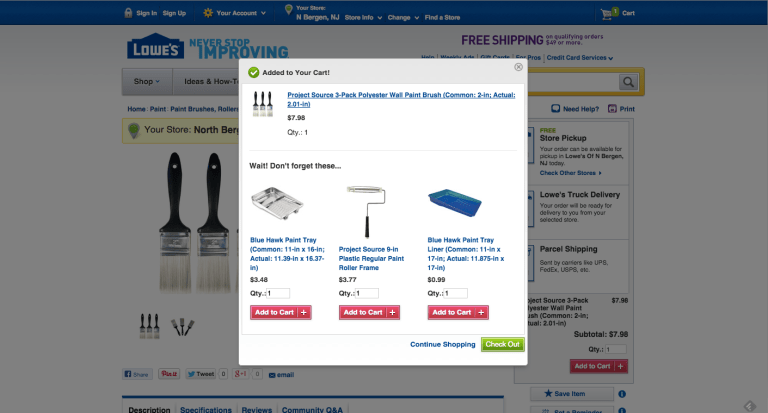The image size is (768, 413).
Task: Expand the Your Account dropdown
Action: pos(235,13)
